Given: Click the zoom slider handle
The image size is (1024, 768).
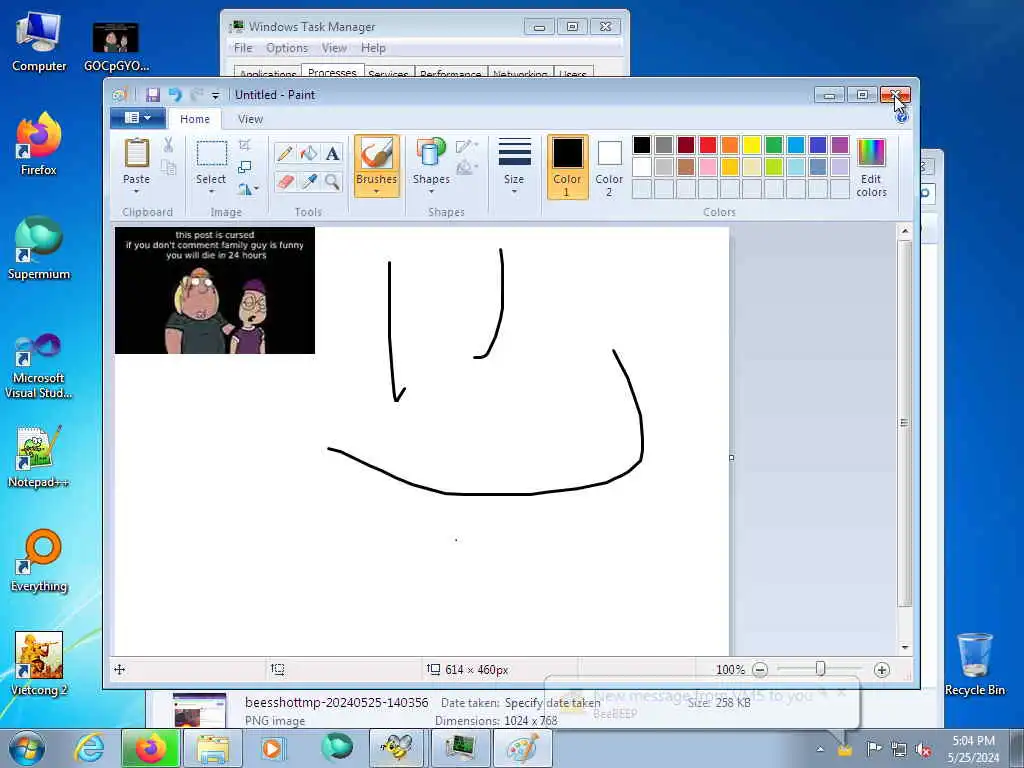Looking at the screenshot, I should pyautogui.click(x=820, y=669).
